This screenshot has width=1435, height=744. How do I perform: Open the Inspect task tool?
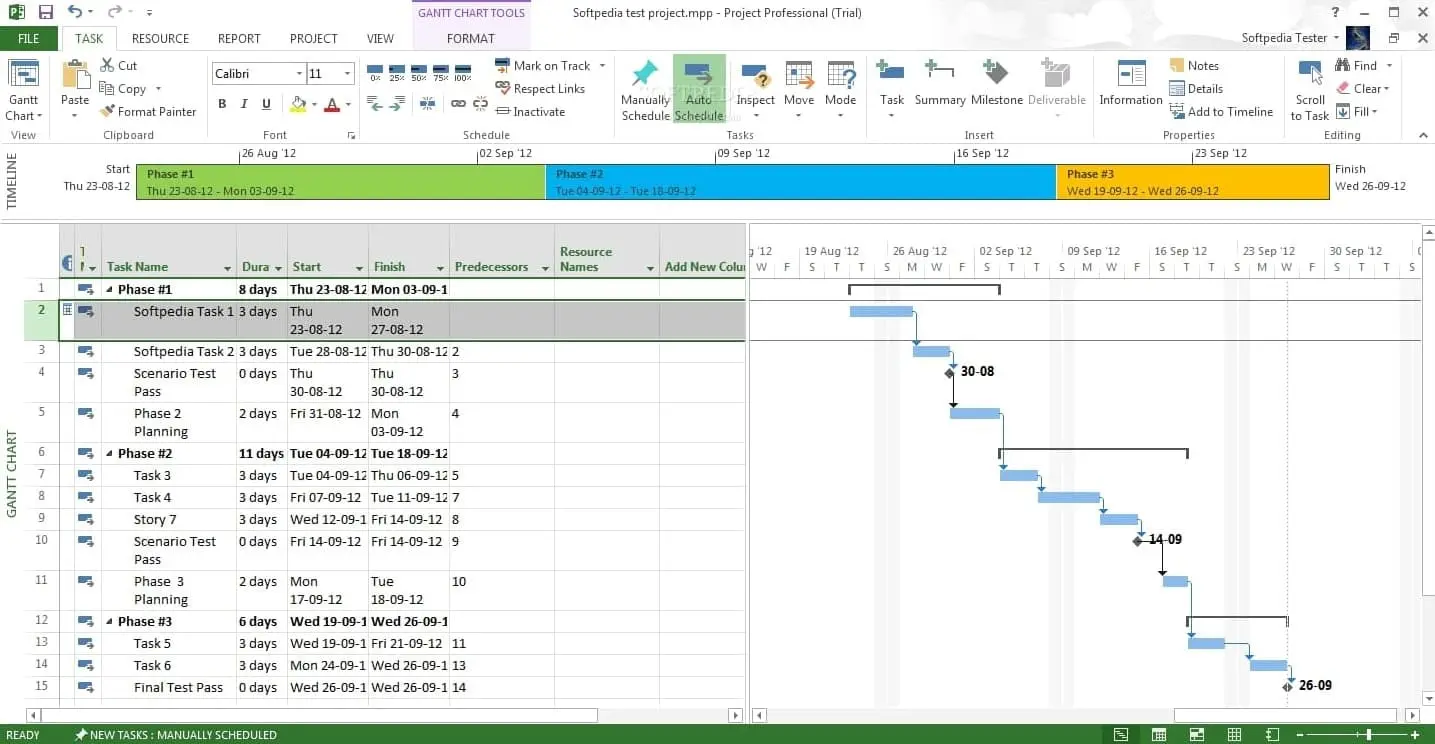(756, 90)
